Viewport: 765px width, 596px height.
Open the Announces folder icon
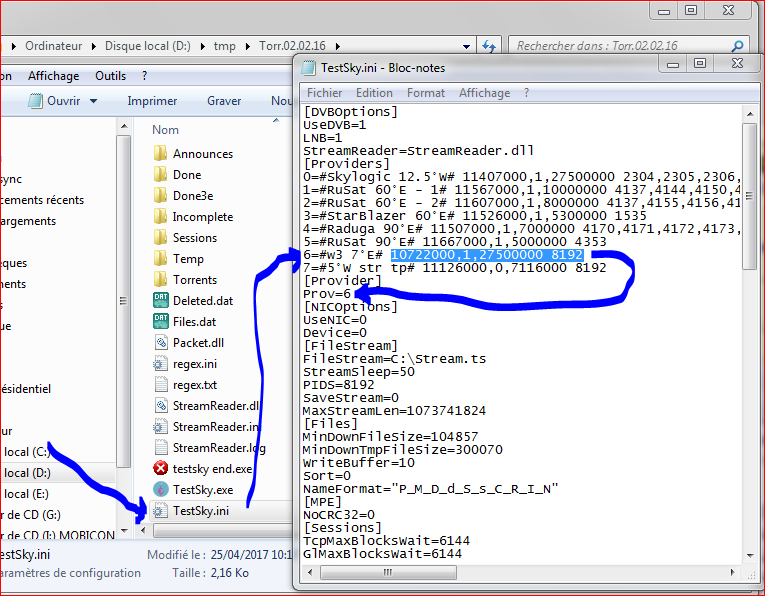click(x=160, y=153)
